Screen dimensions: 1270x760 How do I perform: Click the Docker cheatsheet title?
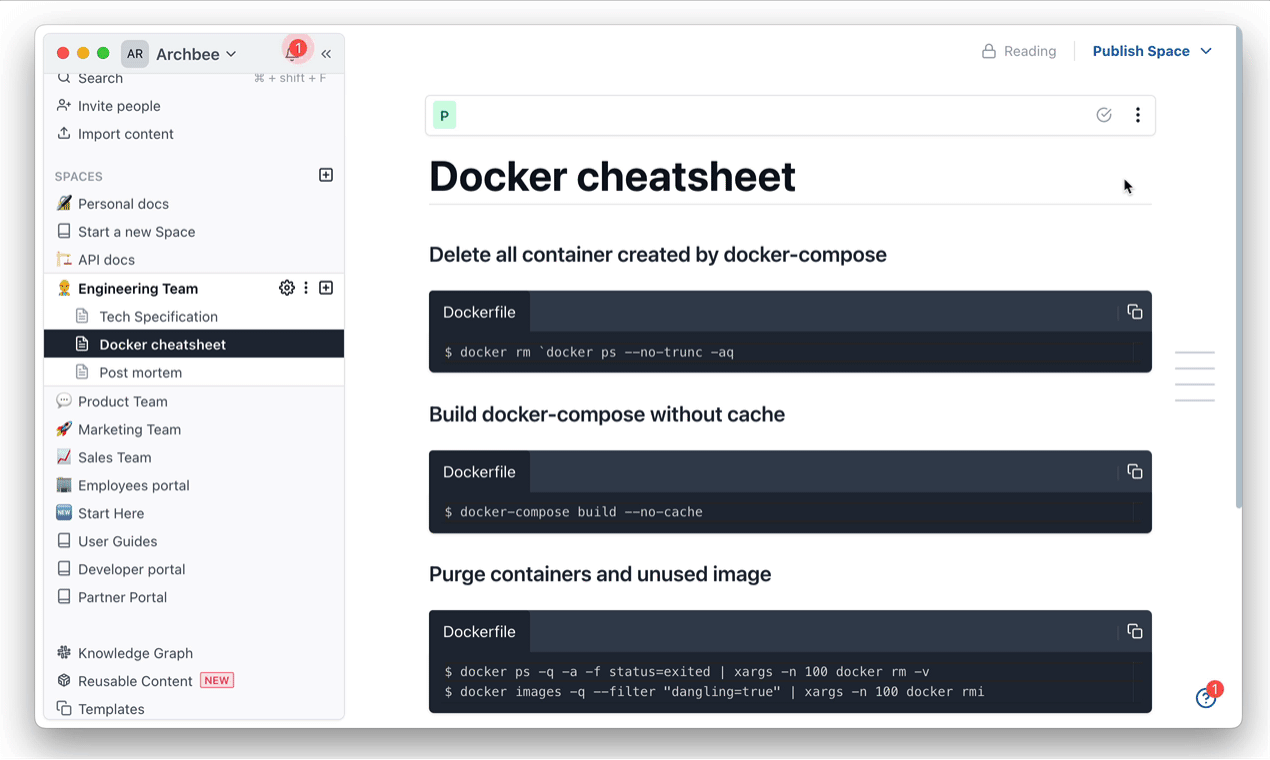612,177
